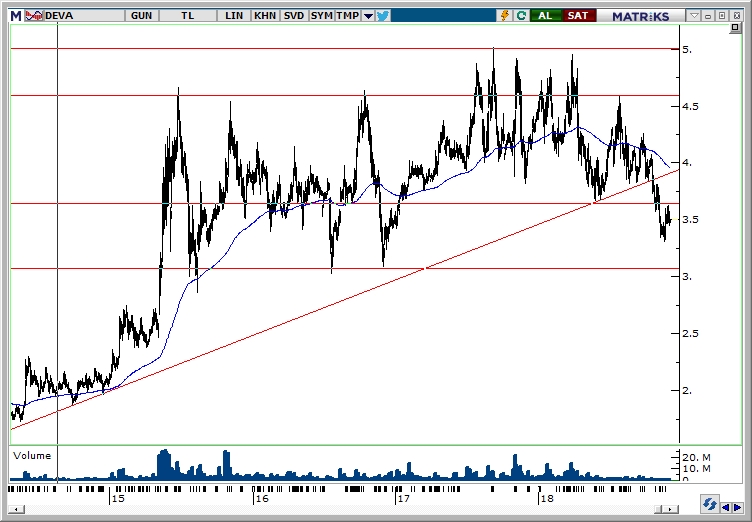Click the 15 year marker on time axis

click(x=118, y=498)
